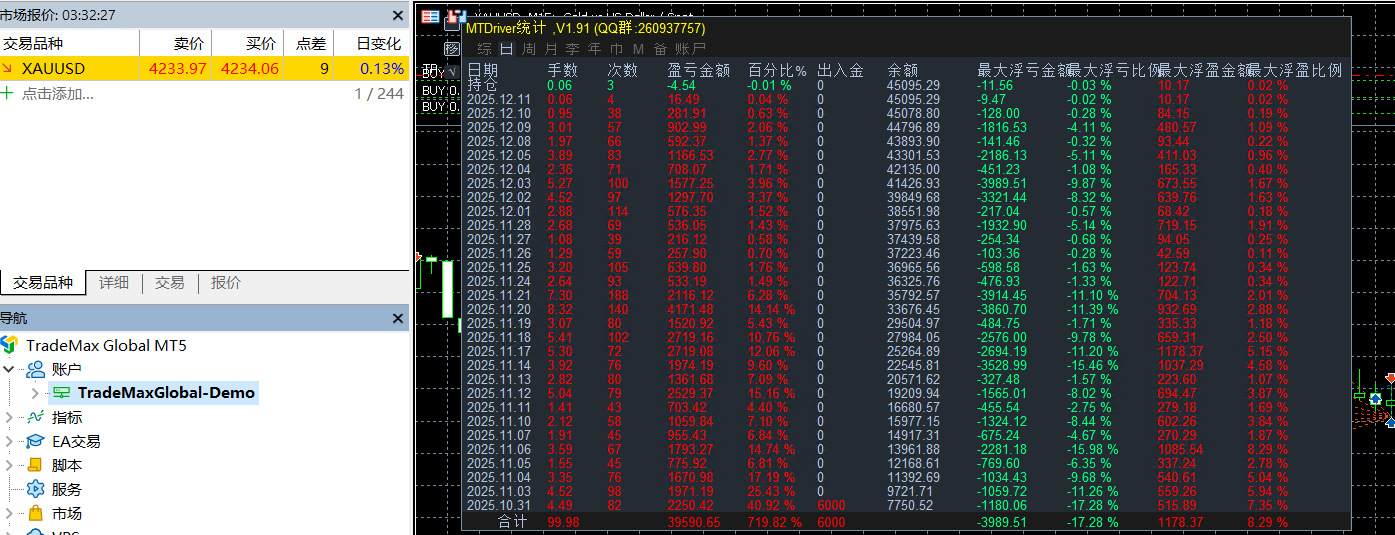Click the EA交易 graduation cap icon
This screenshot has height=535, width=1395.
pyautogui.click(x=35, y=441)
